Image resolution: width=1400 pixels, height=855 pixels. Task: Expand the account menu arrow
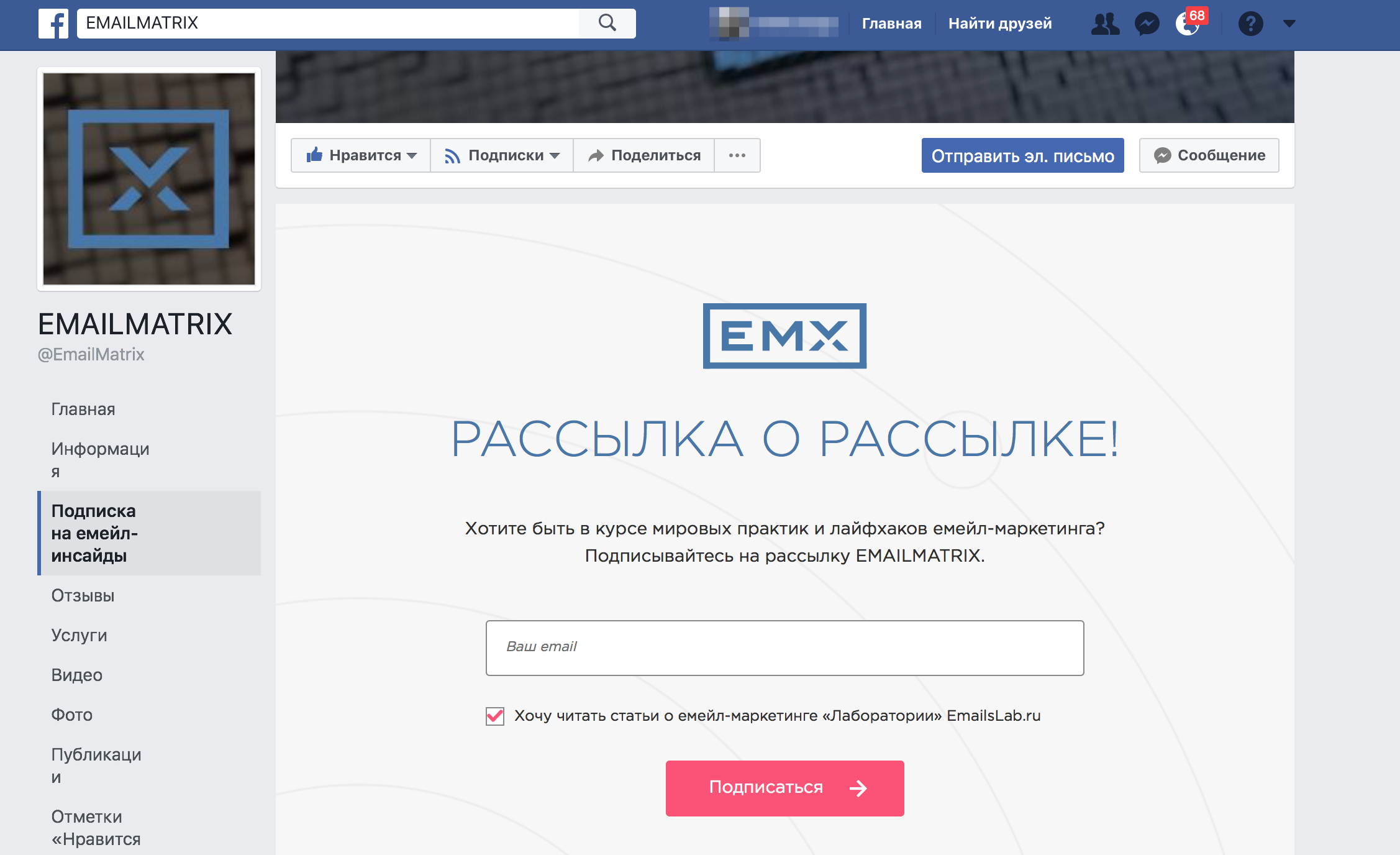(x=1289, y=24)
